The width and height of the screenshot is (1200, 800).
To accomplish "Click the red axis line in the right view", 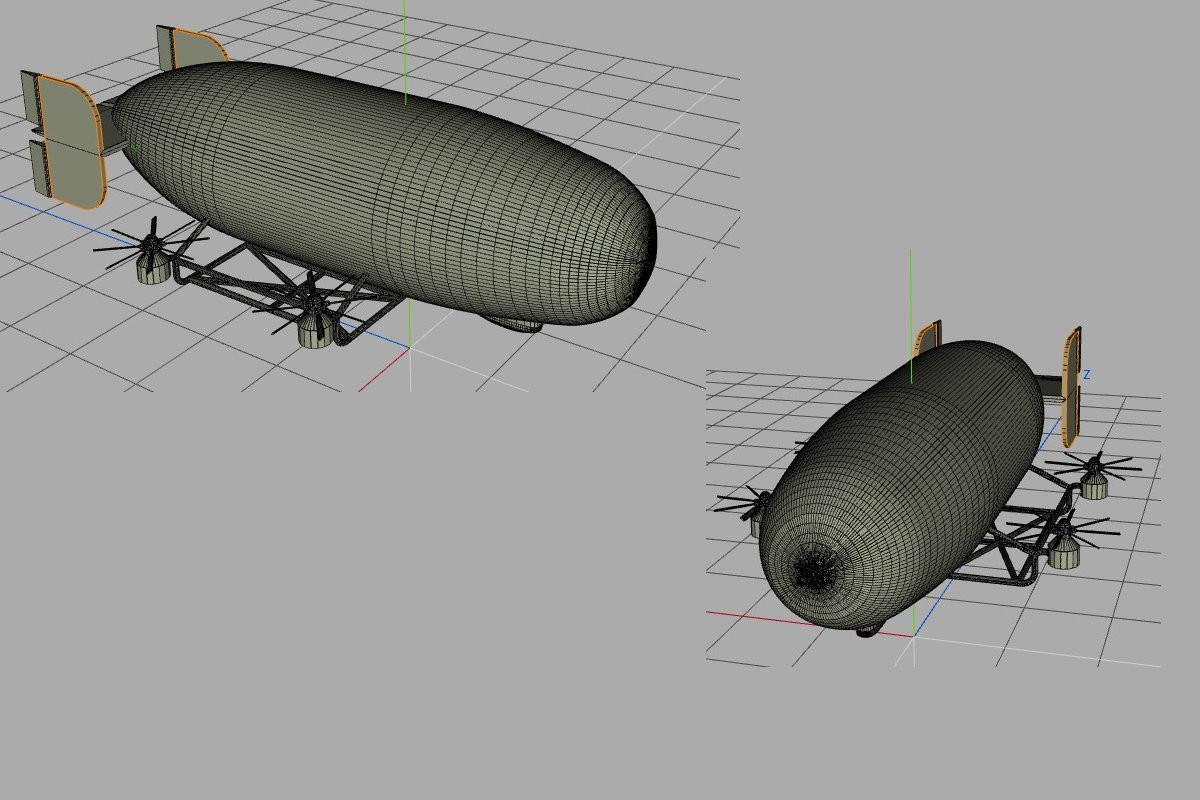I will 808,622.
